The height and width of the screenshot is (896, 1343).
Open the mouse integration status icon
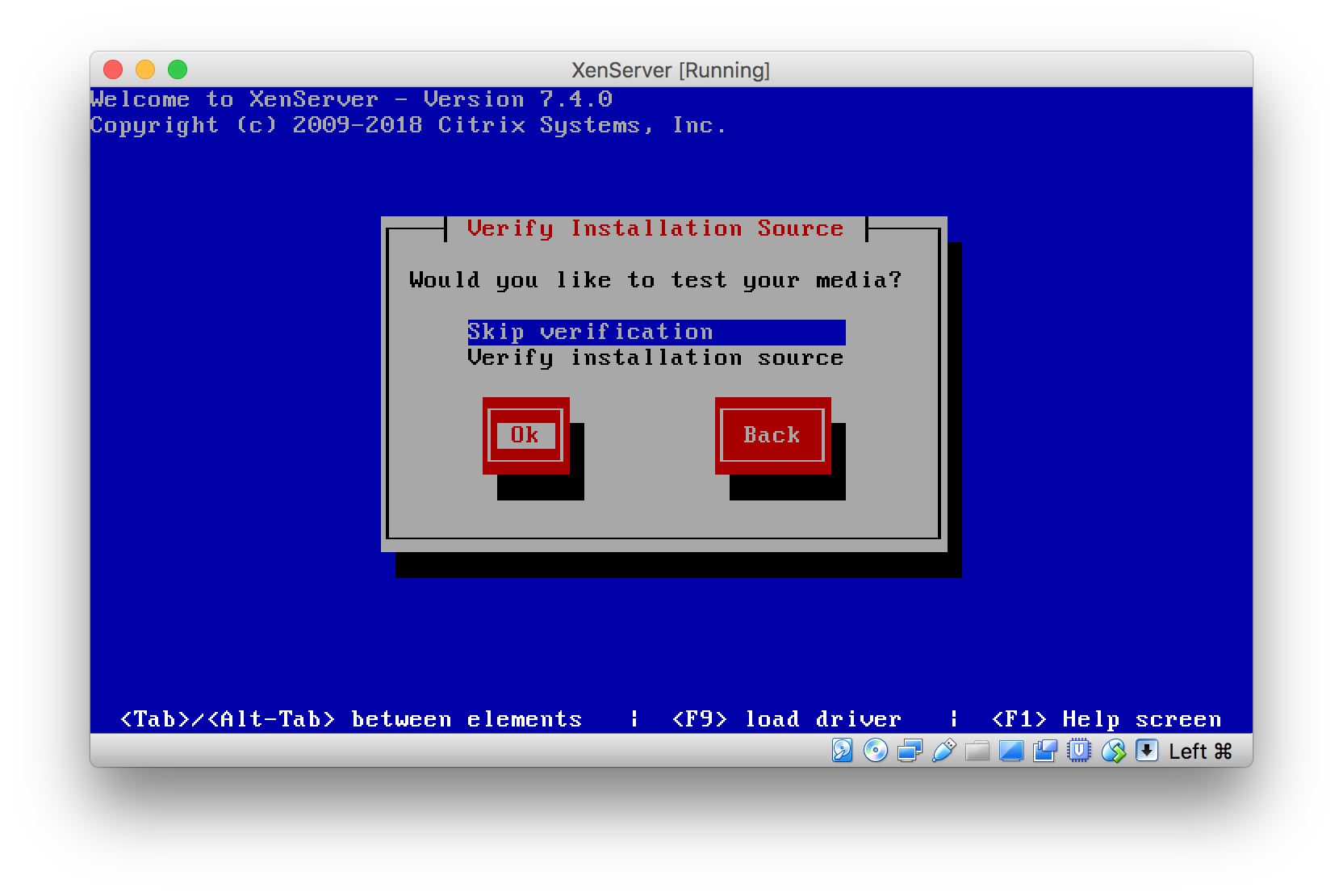1114,752
